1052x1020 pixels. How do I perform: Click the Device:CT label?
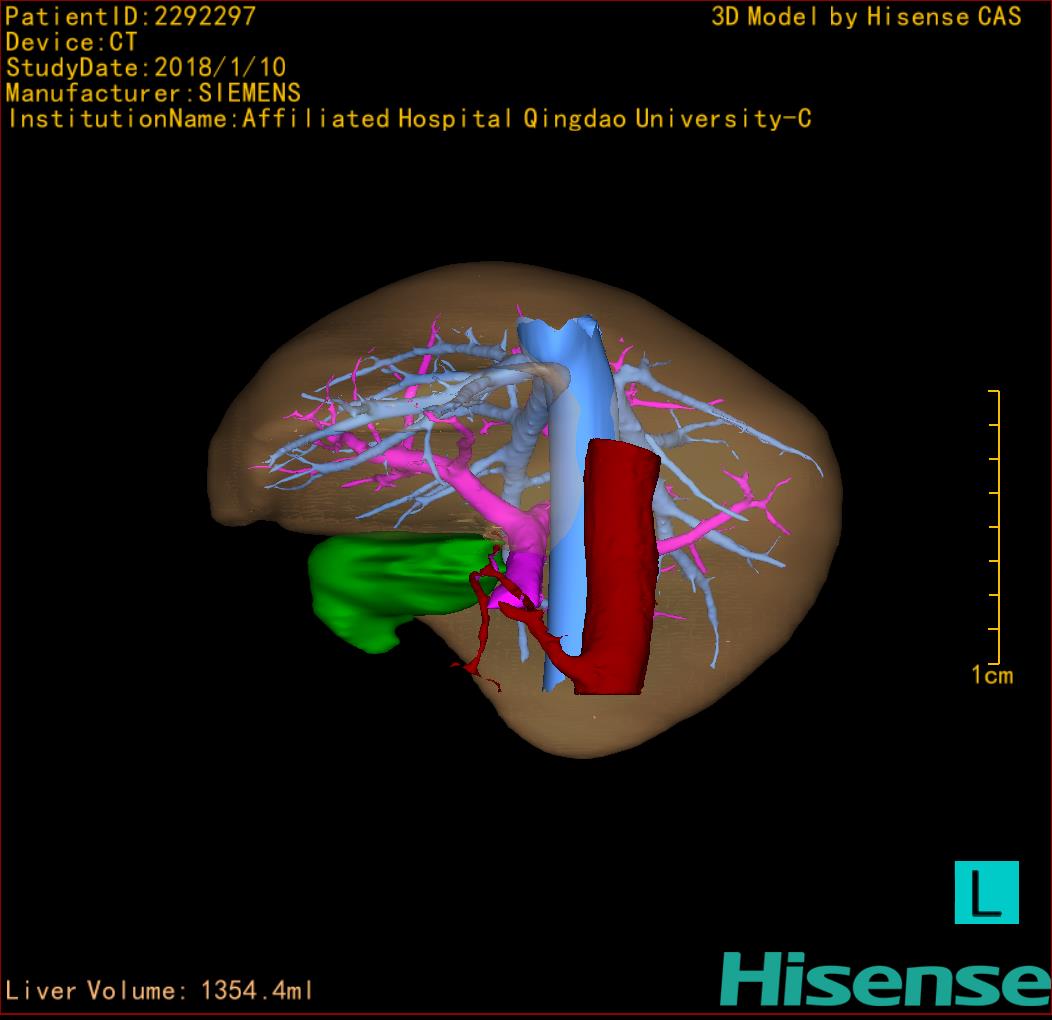[71, 42]
